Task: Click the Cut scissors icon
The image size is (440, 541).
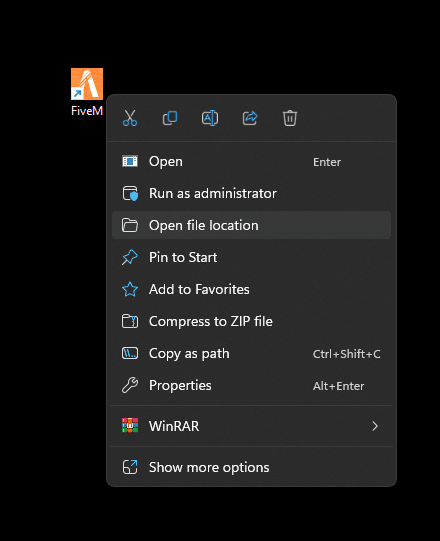Action: click(130, 118)
